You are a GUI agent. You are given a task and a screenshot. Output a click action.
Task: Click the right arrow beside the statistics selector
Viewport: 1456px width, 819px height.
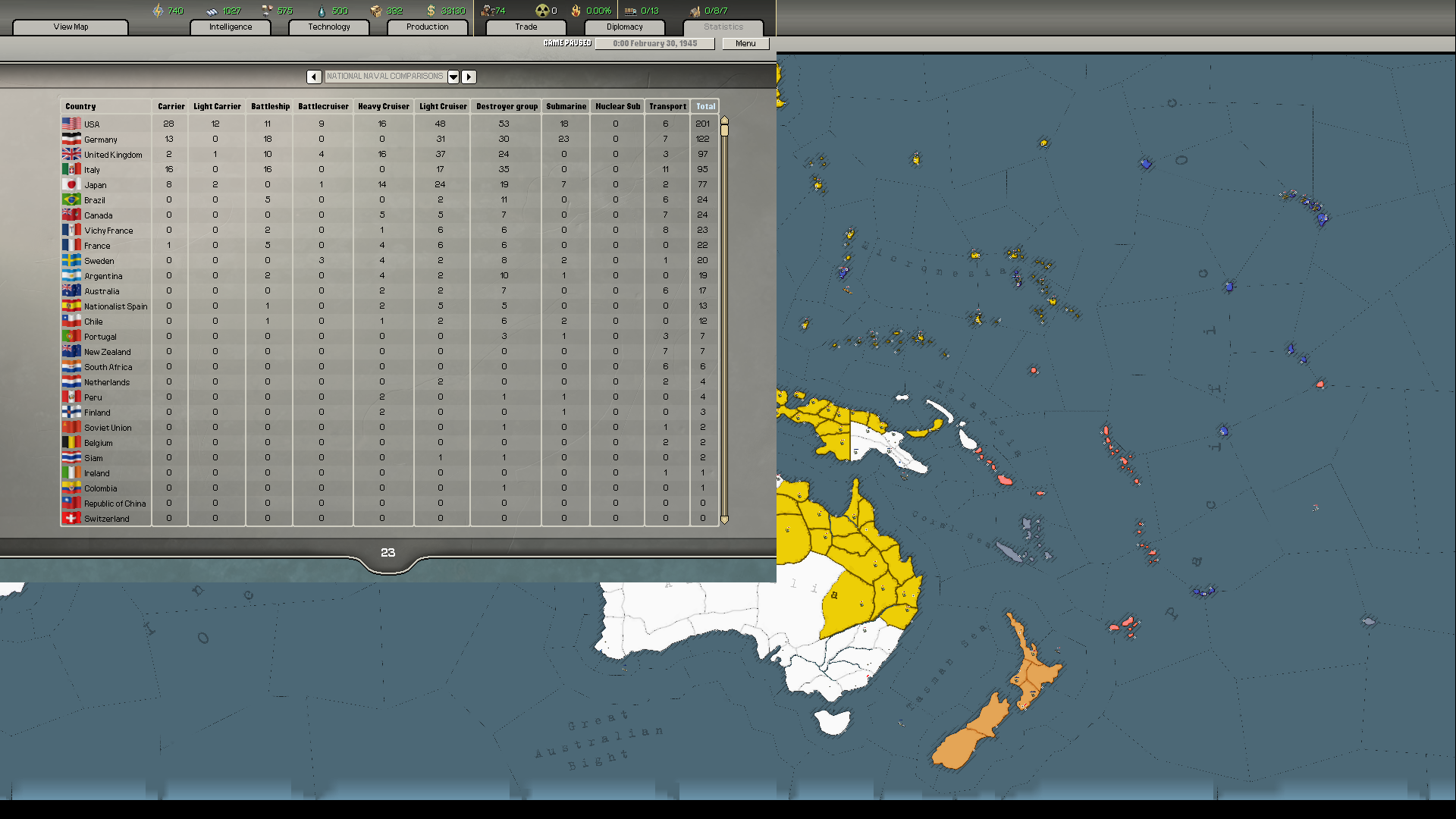click(x=469, y=77)
